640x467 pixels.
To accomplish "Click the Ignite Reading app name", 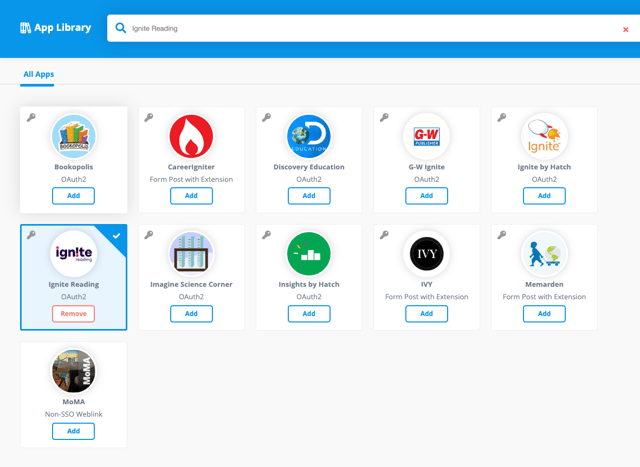I will 73,285.
